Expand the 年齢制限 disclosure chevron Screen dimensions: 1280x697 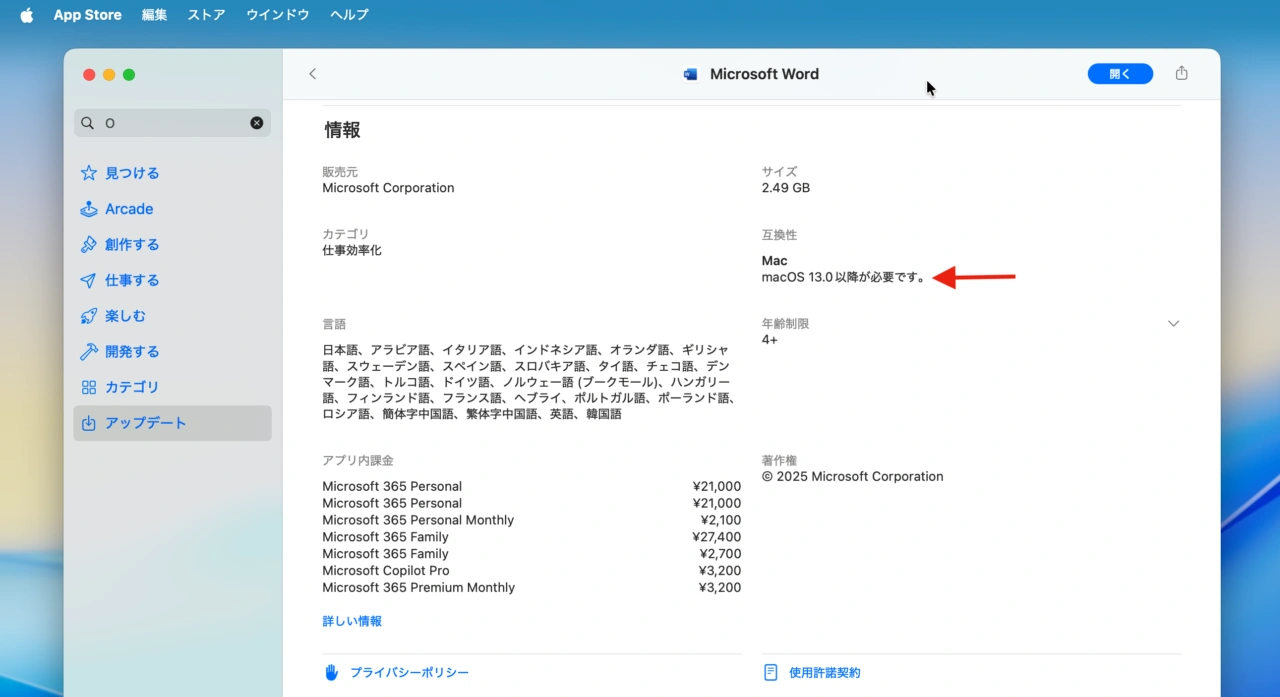click(1172, 323)
